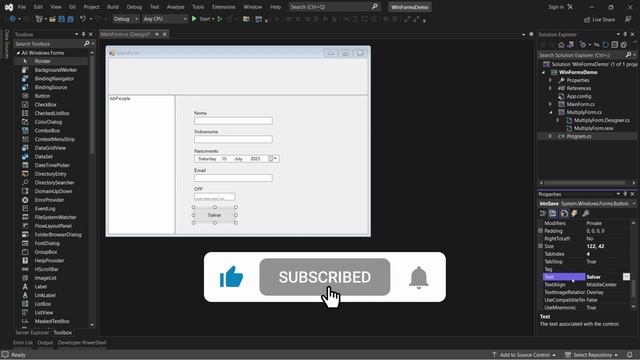This screenshot has width=640, height=360.
Task: Click Sign in link
Action: pyautogui.click(x=556, y=7)
